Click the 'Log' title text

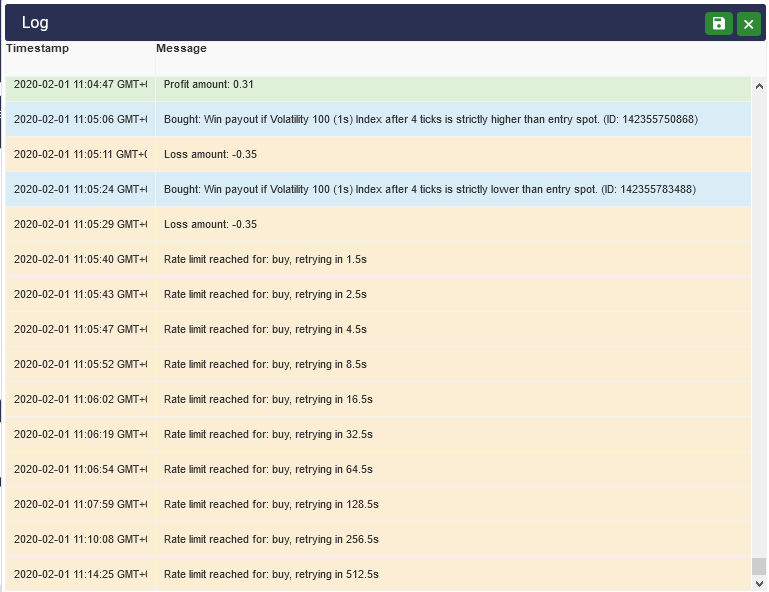35,23
